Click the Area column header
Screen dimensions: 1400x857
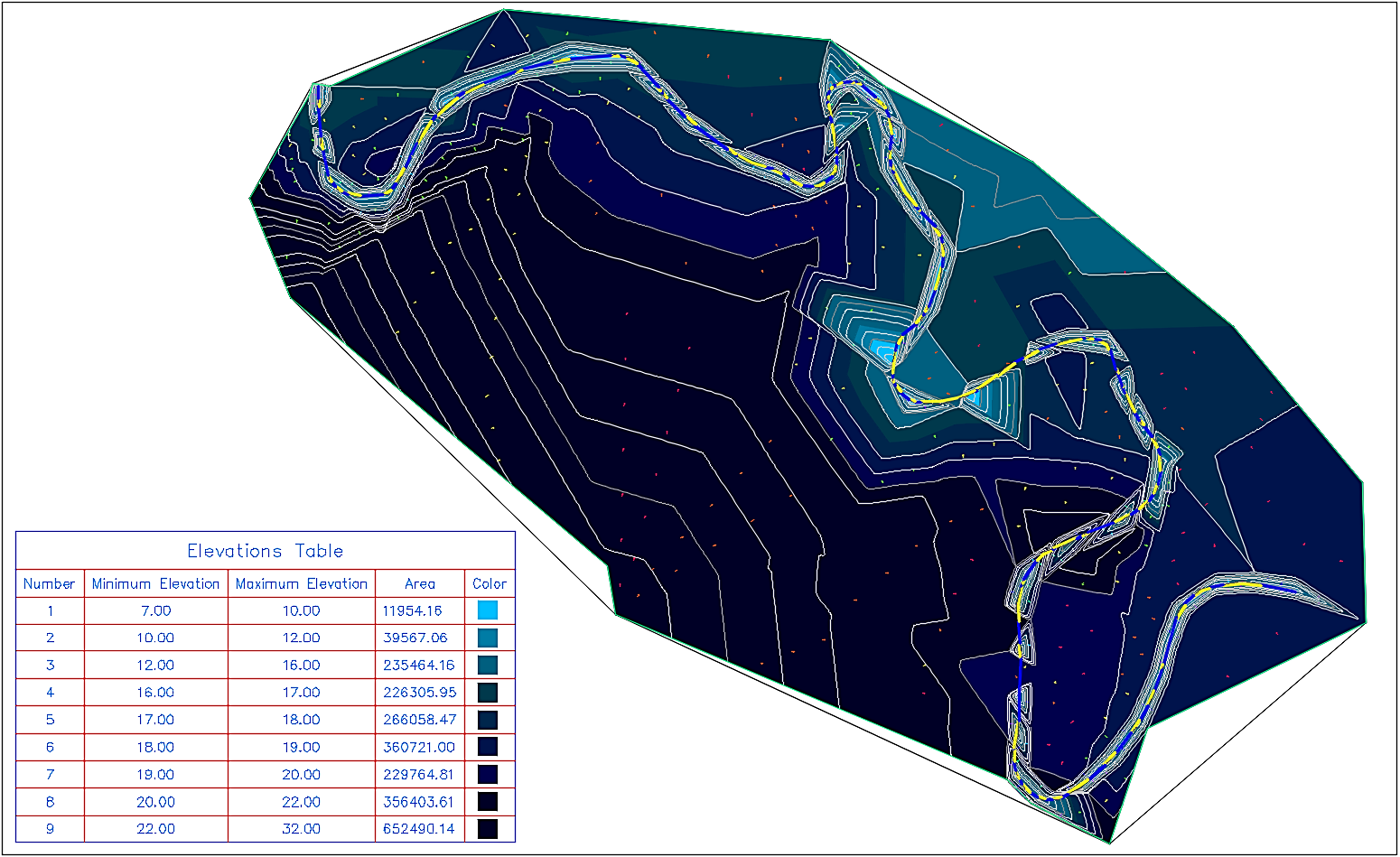point(419,583)
